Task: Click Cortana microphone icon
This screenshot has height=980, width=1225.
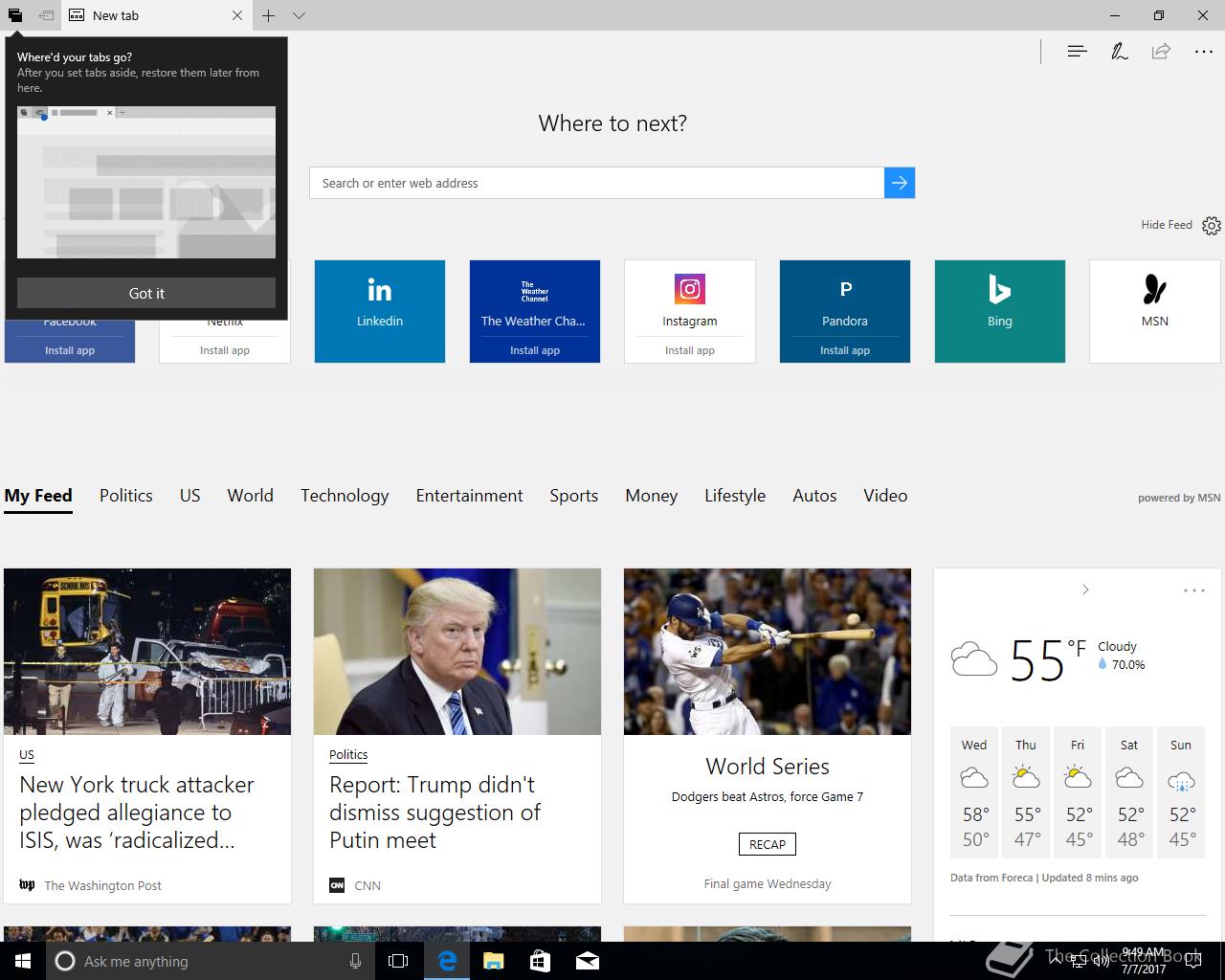Action: tap(355, 961)
